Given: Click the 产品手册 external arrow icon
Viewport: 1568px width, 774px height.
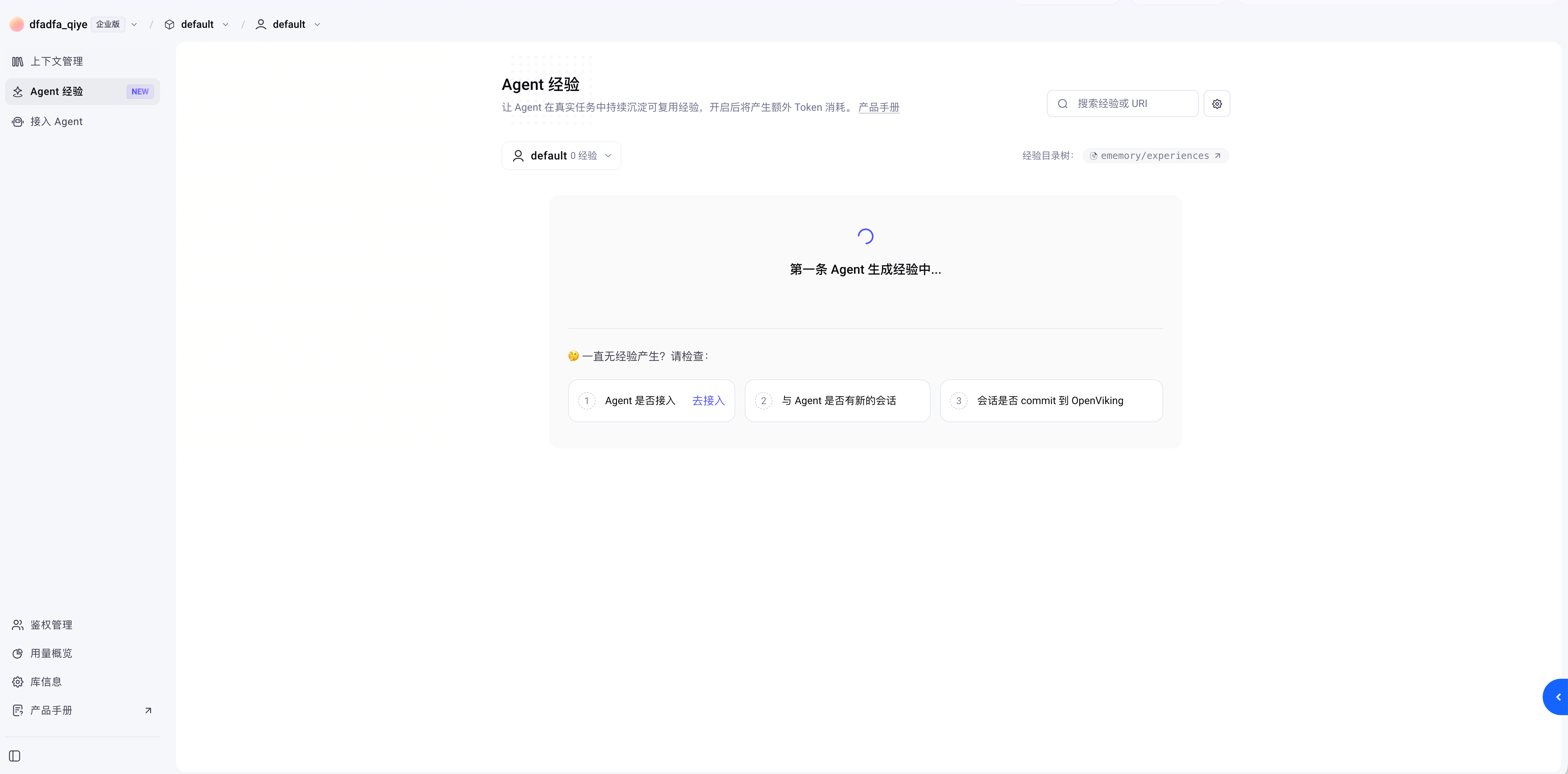Looking at the screenshot, I should pyautogui.click(x=148, y=710).
